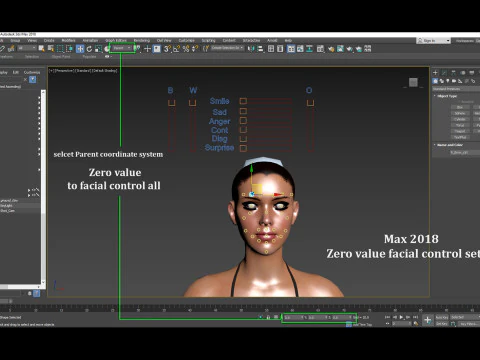Open the Animation menu
This screenshot has width=480, height=360.
(90, 41)
